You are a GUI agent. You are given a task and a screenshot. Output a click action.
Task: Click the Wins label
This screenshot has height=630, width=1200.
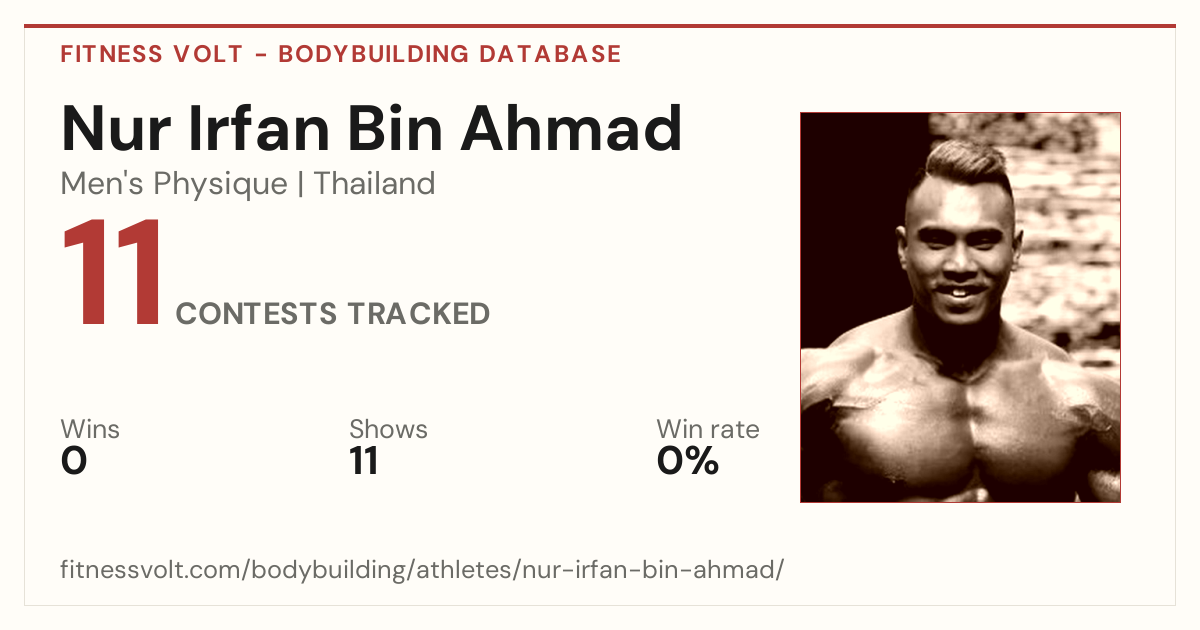90,430
